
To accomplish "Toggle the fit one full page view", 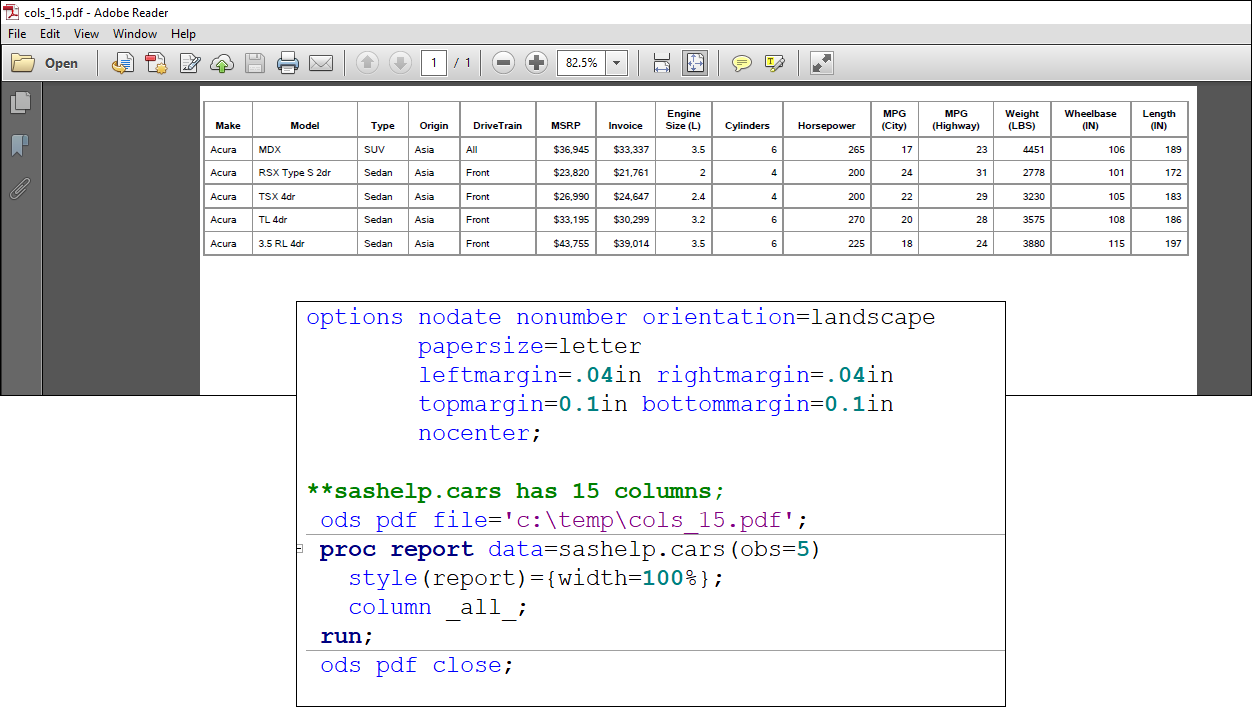I will 695,63.
